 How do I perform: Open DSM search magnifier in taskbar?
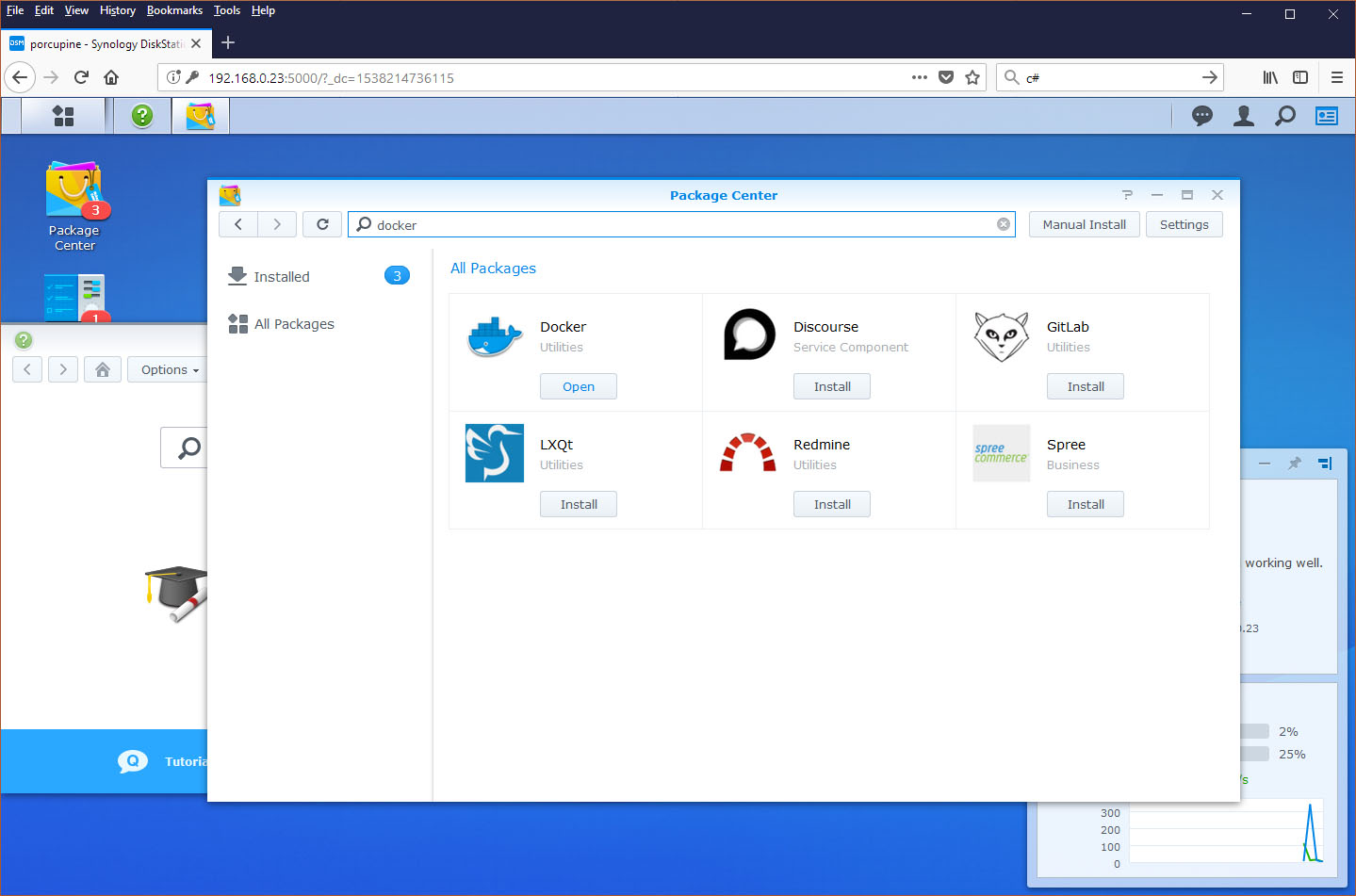(1285, 116)
